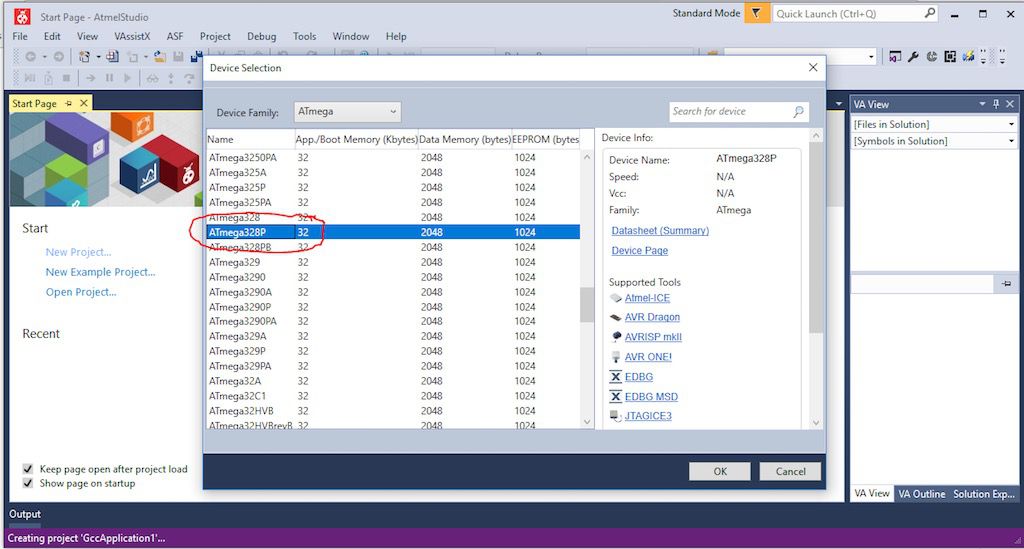This screenshot has height=549, width=1024.
Task: Focus the Quick Launch search box
Action: [848, 13]
